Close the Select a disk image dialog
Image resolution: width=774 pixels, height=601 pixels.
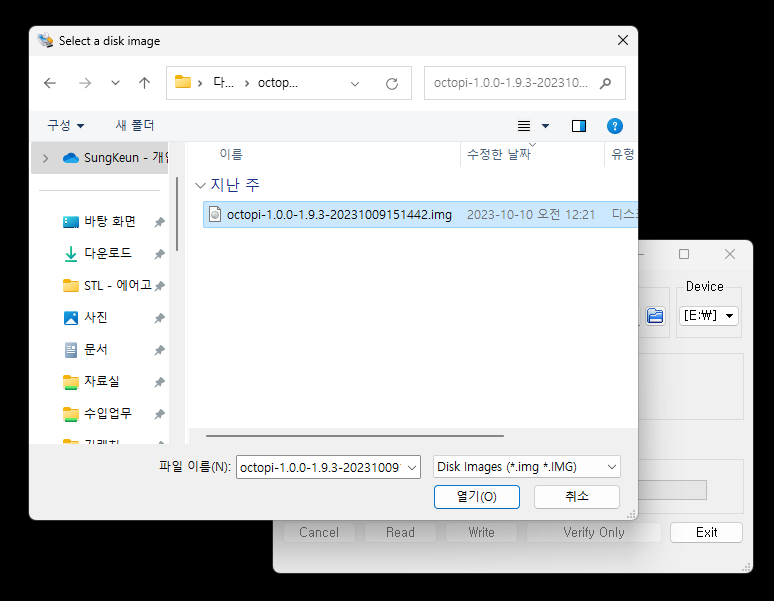[623, 40]
